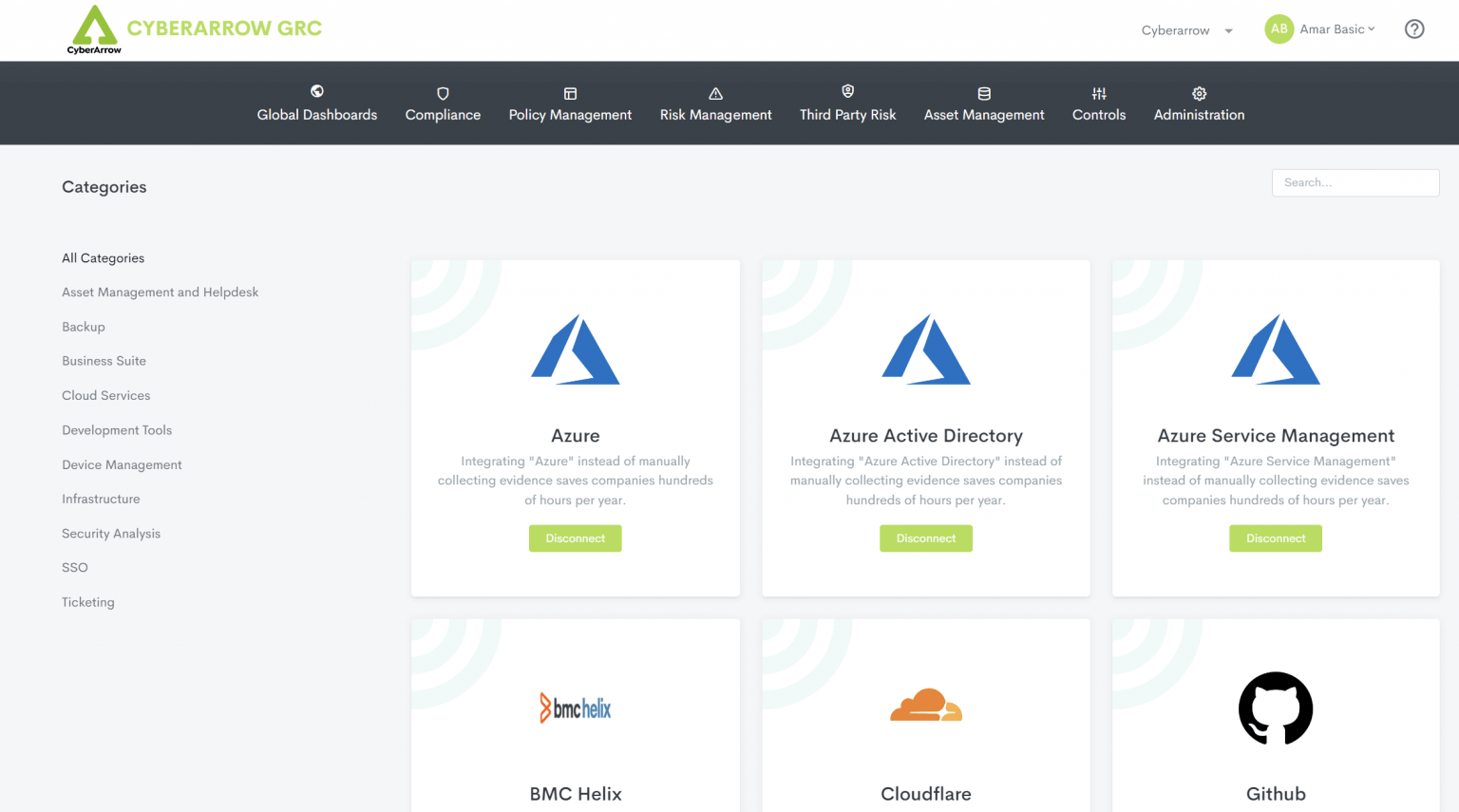
Task: Click the Global Dashboards globe icon
Action: [316, 92]
